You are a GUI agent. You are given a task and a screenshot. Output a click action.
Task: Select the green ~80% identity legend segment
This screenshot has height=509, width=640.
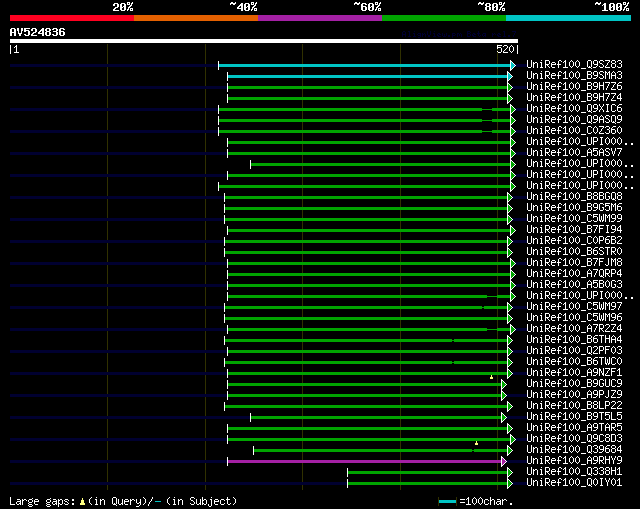click(444, 18)
